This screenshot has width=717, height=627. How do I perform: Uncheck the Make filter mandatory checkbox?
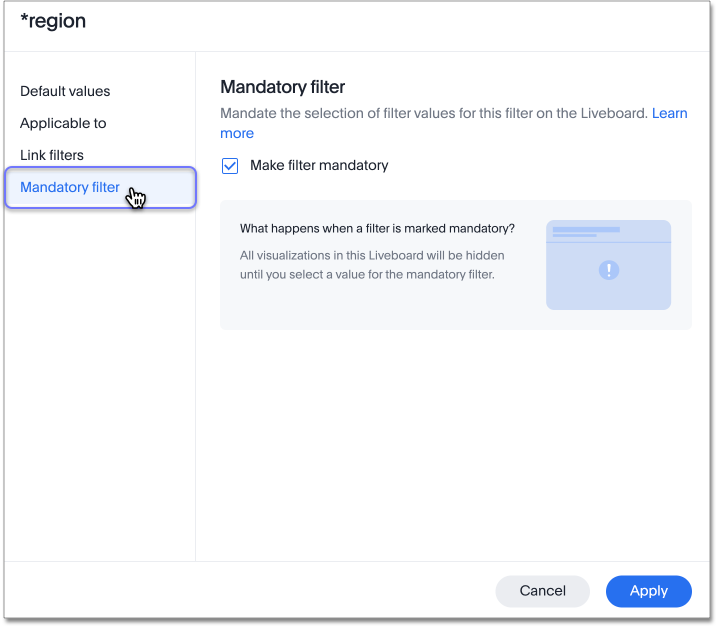click(230, 166)
